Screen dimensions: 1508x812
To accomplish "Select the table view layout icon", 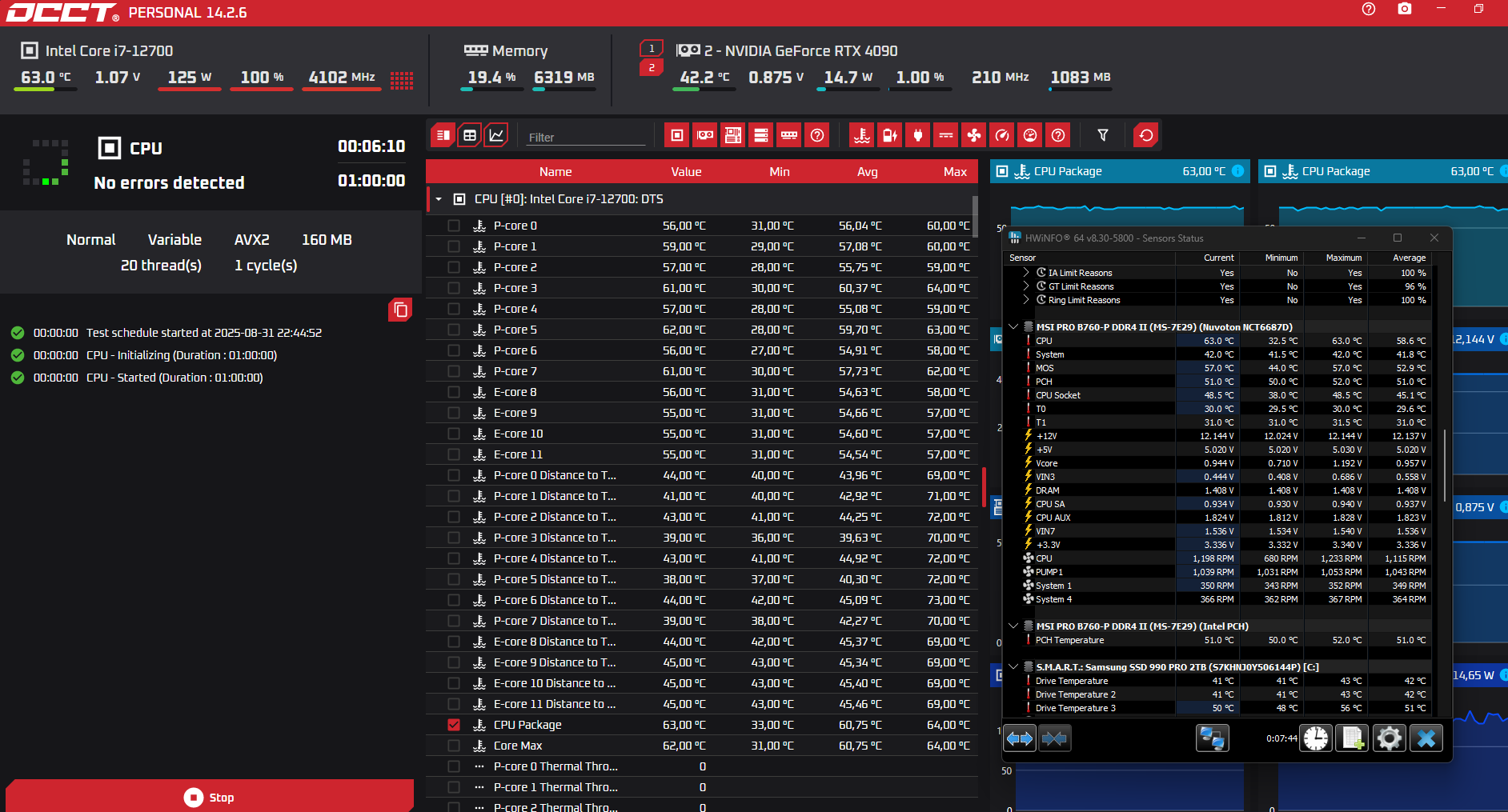I will click(470, 135).
